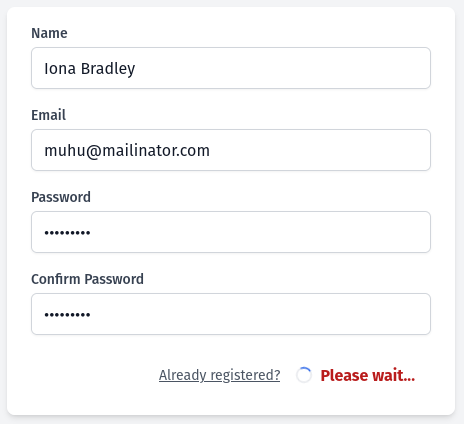The width and height of the screenshot is (464, 424).
Task: Click the word registered? in the link
Action: point(245,375)
